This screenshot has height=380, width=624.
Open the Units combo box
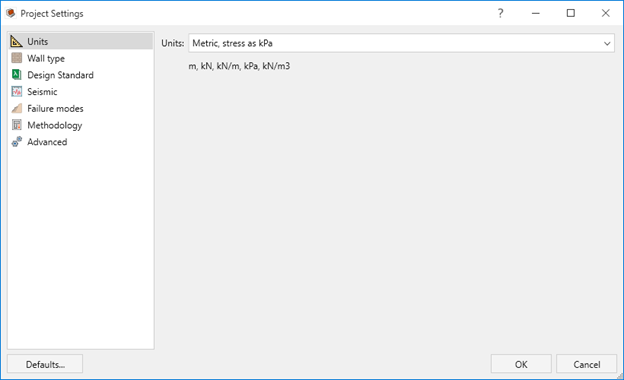point(401,43)
